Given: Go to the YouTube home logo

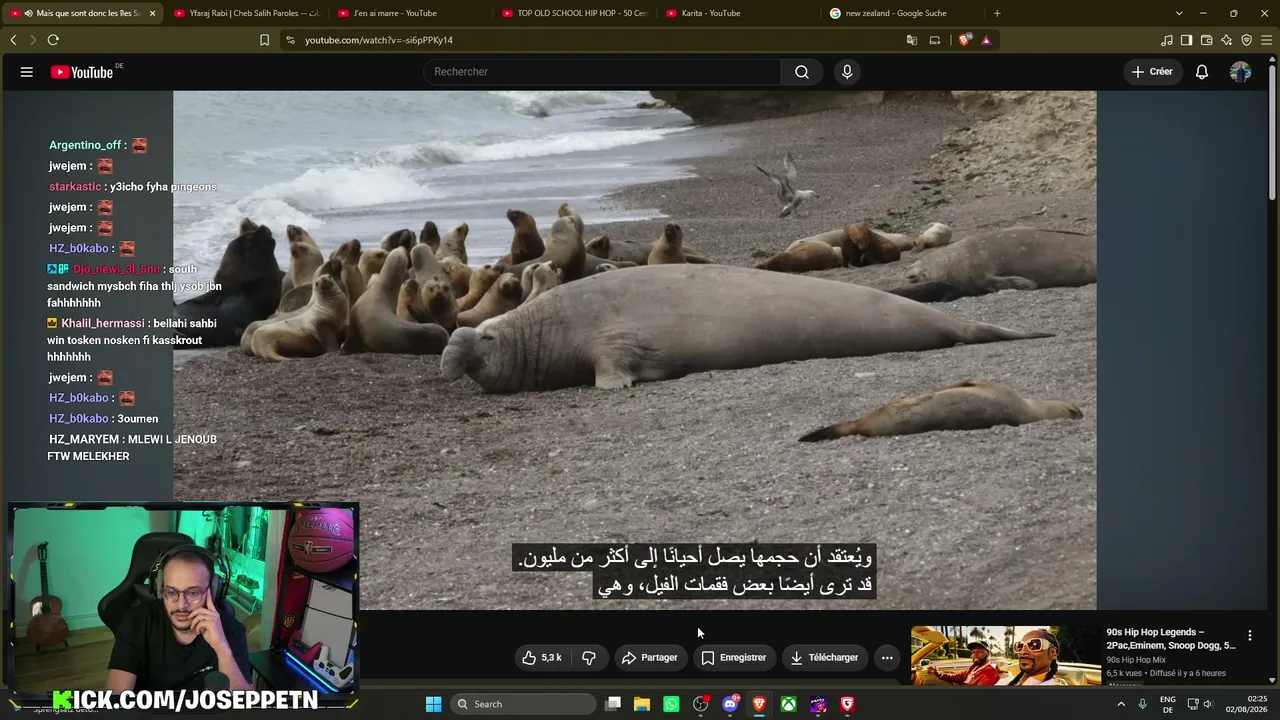Looking at the screenshot, I should coord(82,72).
